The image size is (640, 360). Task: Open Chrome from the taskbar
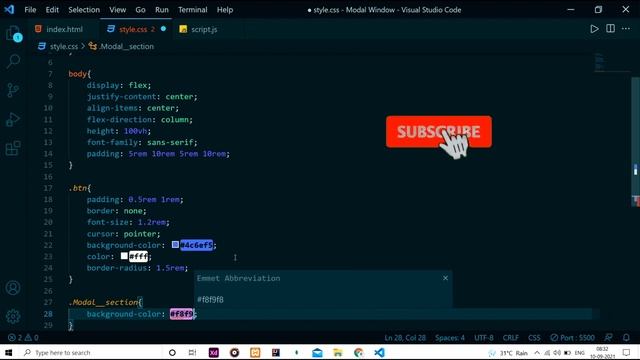(359, 352)
